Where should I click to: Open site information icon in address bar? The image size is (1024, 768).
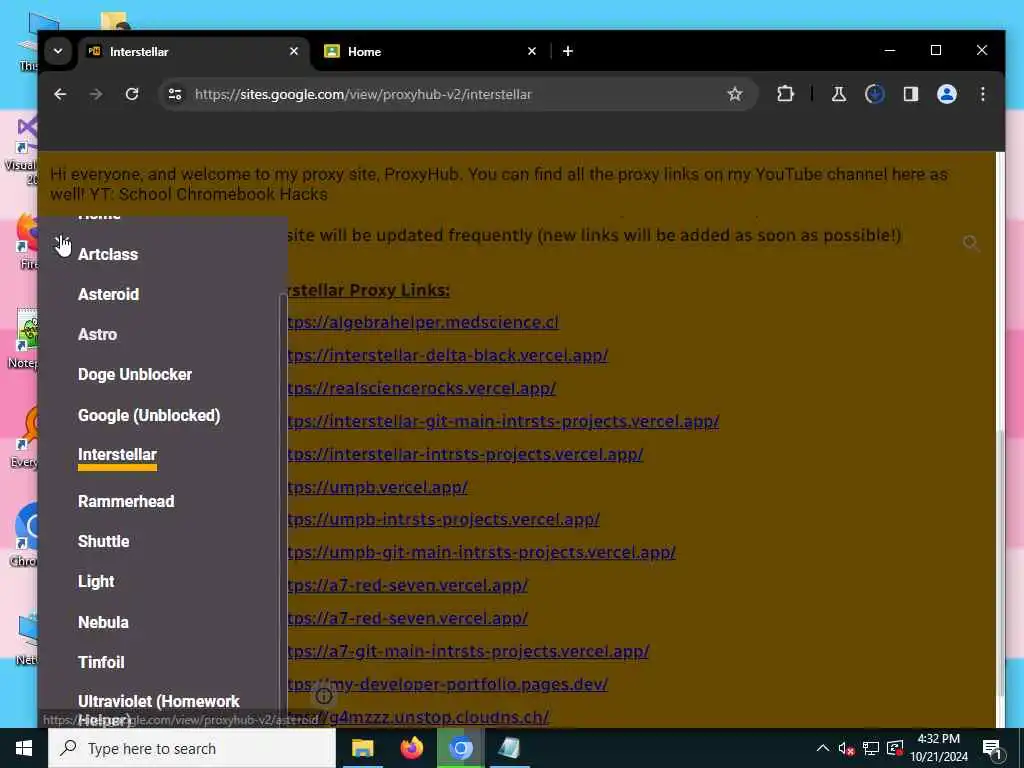(x=175, y=94)
